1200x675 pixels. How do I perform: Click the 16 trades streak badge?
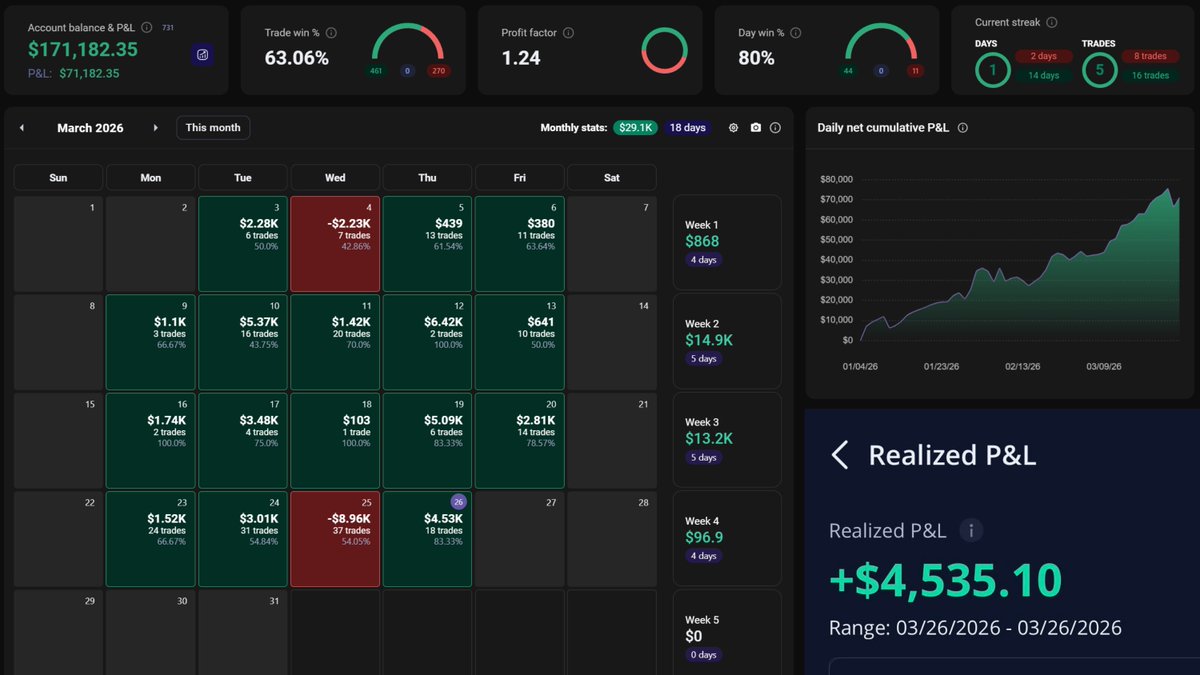click(x=1149, y=75)
